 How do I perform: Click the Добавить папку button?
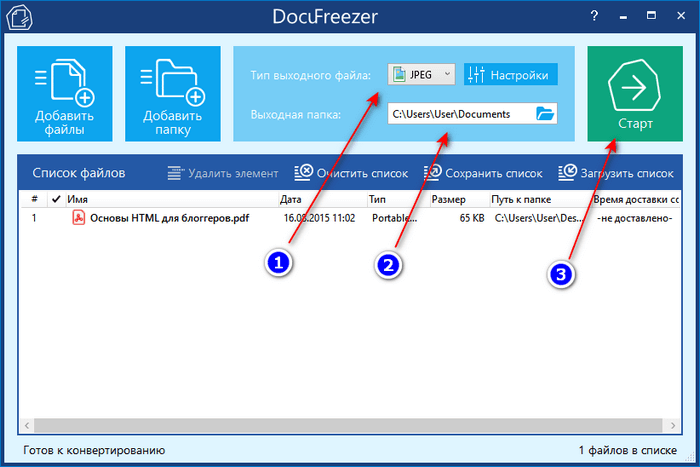pyautogui.click(x=173, y=94)
